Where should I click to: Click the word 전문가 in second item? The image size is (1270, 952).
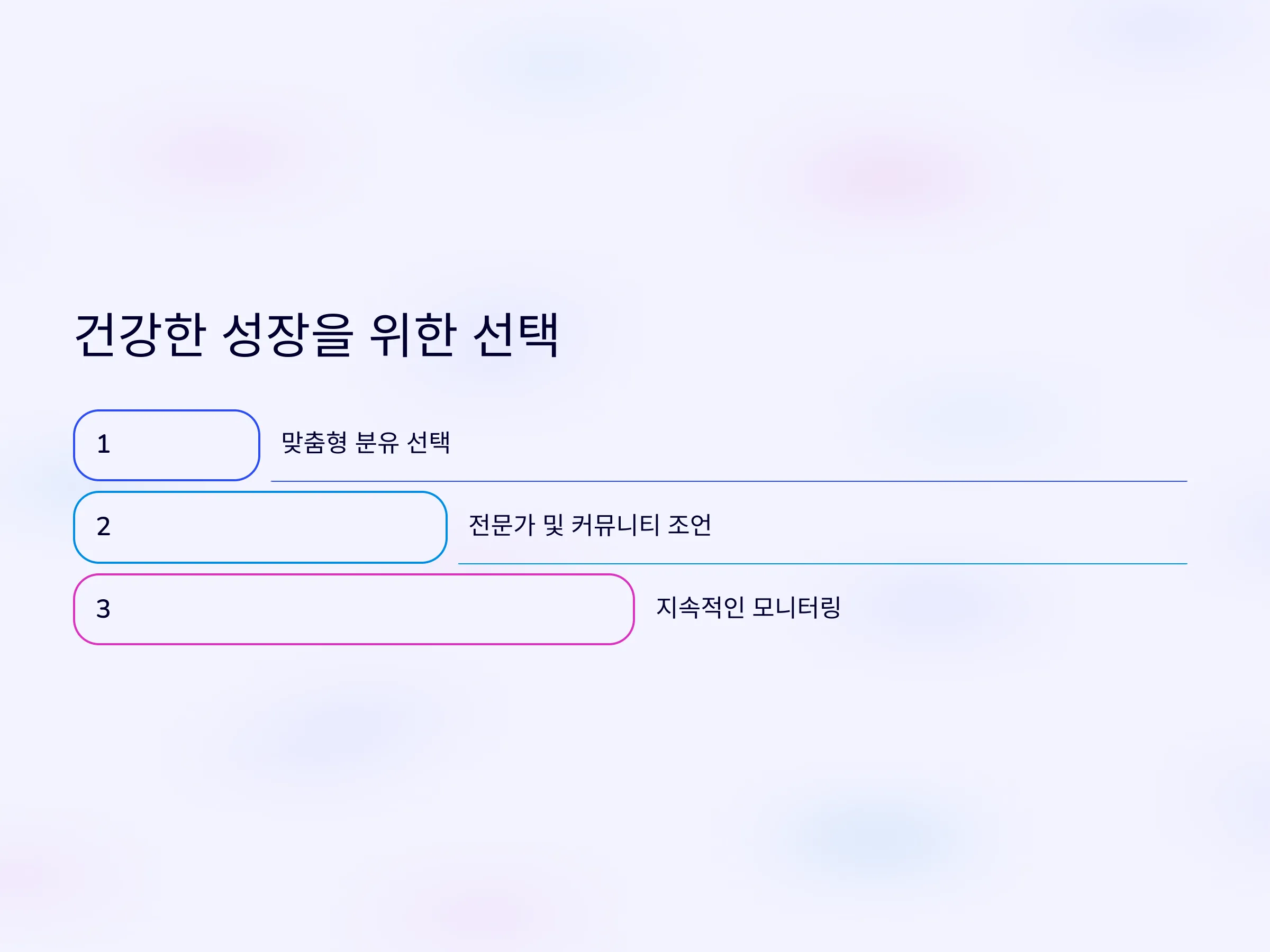pos(502,525)
